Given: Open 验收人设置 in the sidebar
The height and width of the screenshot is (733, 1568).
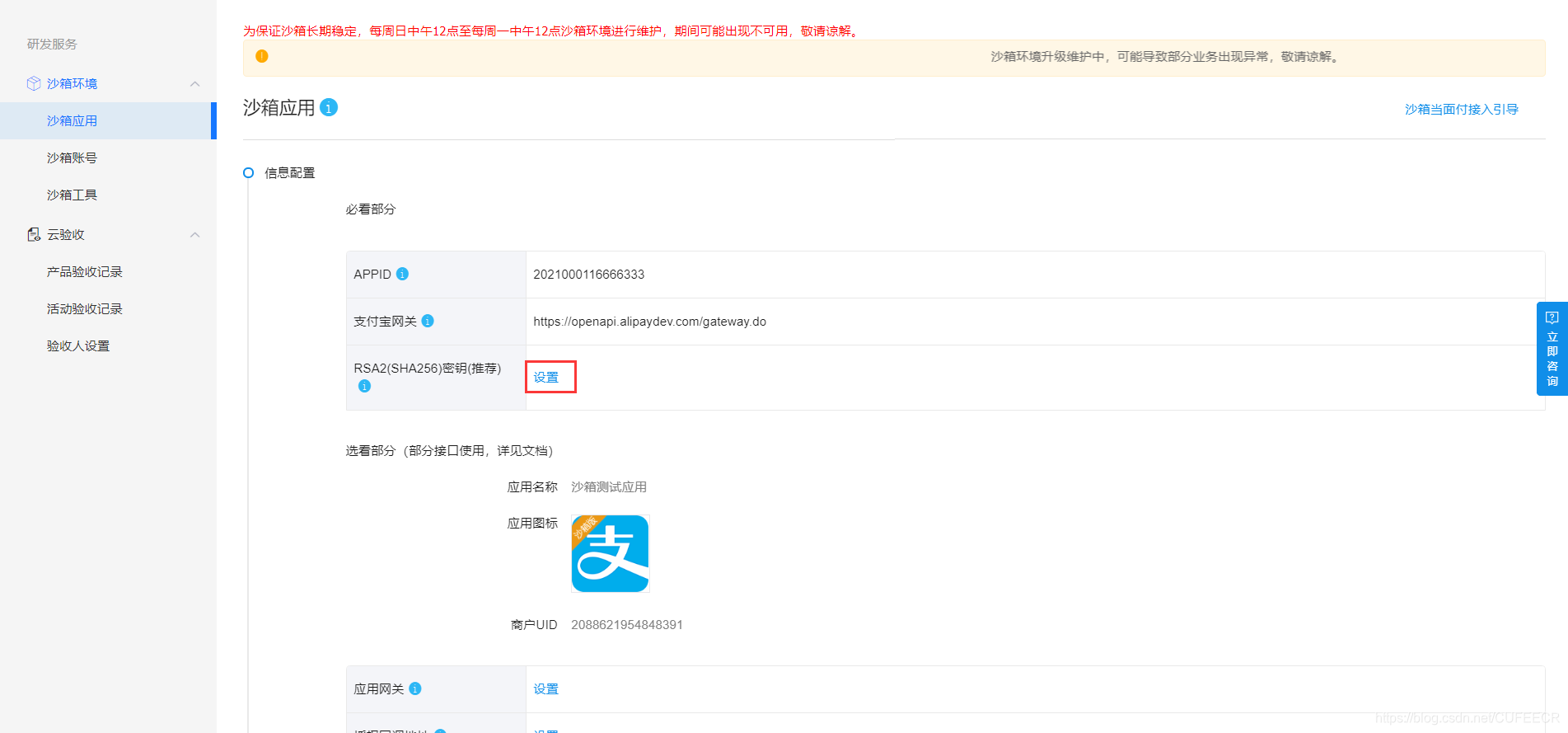Looking at the screenshot, I should coord(78,345).
